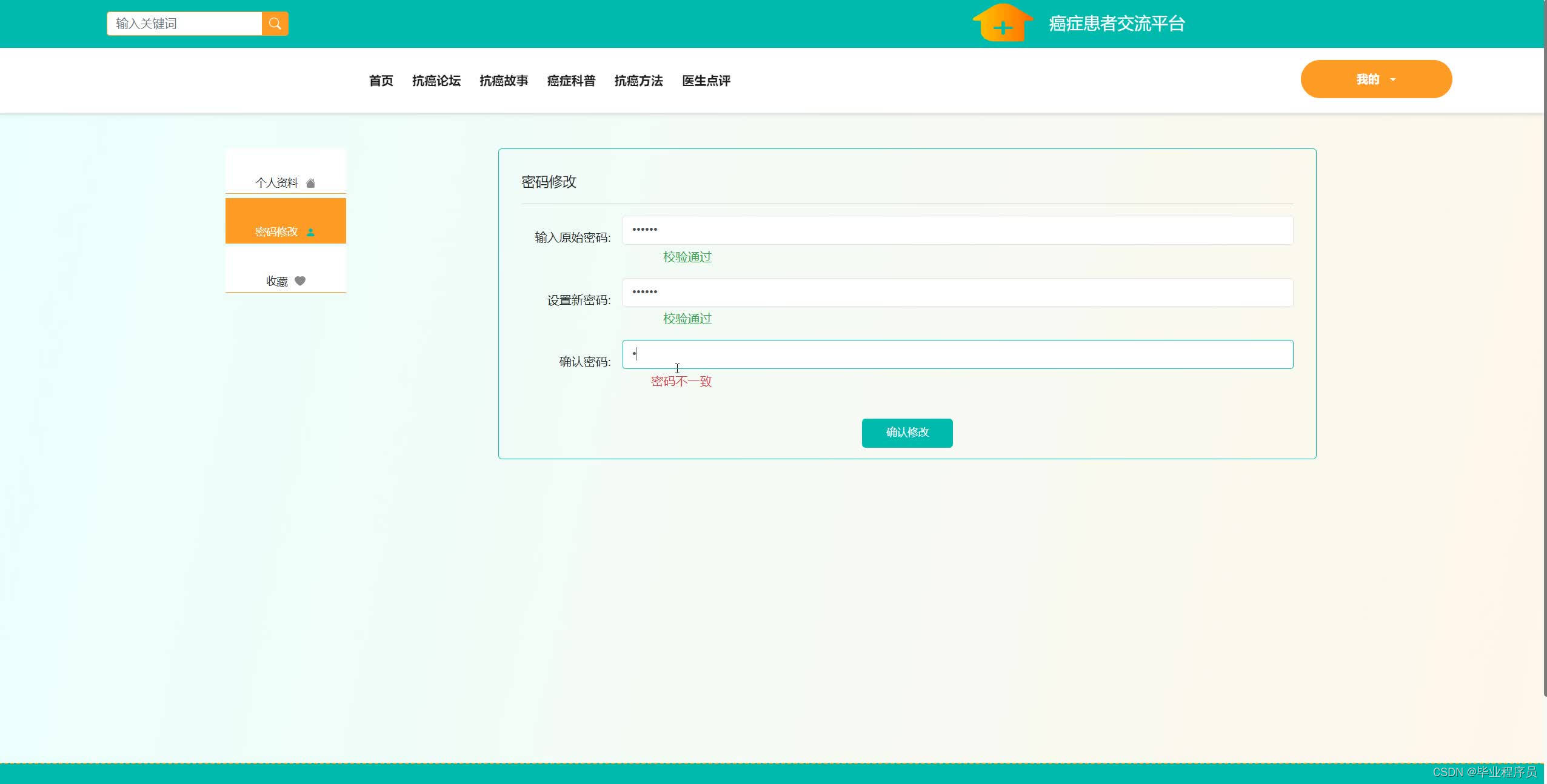Select 癌症科普 from the nav bar
The image size is (1547, 784).
click(571, 81)
